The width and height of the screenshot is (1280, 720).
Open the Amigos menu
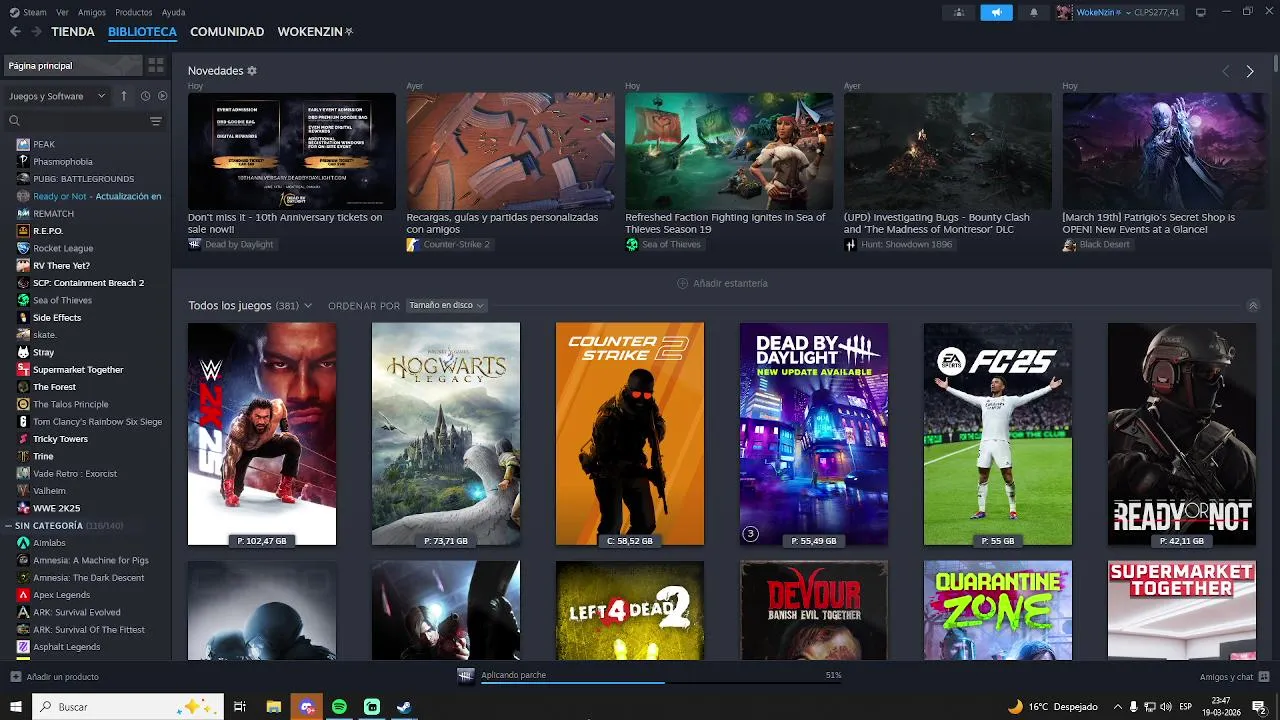click(92, 12)
